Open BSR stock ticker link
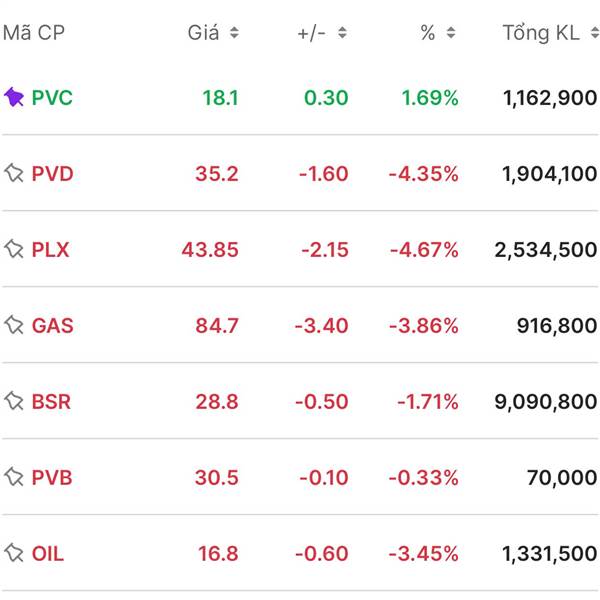Image resolution: width=600 pixels, height=600 pixels. (51, 402)
